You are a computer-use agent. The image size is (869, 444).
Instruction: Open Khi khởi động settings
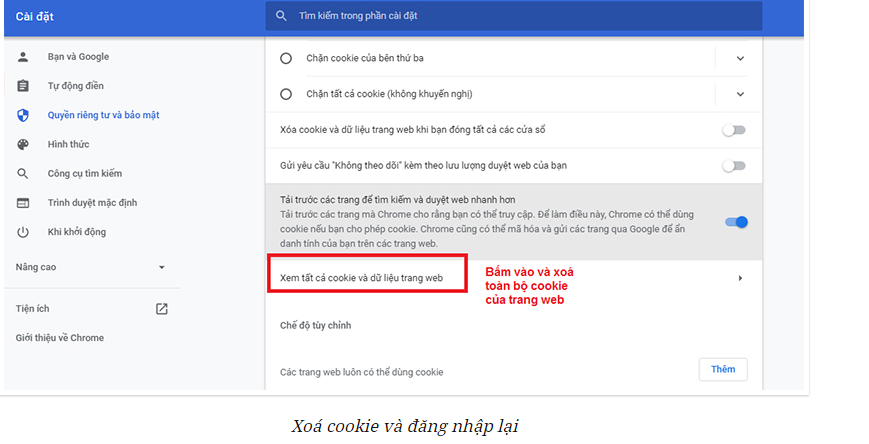[x=76, y=232]
